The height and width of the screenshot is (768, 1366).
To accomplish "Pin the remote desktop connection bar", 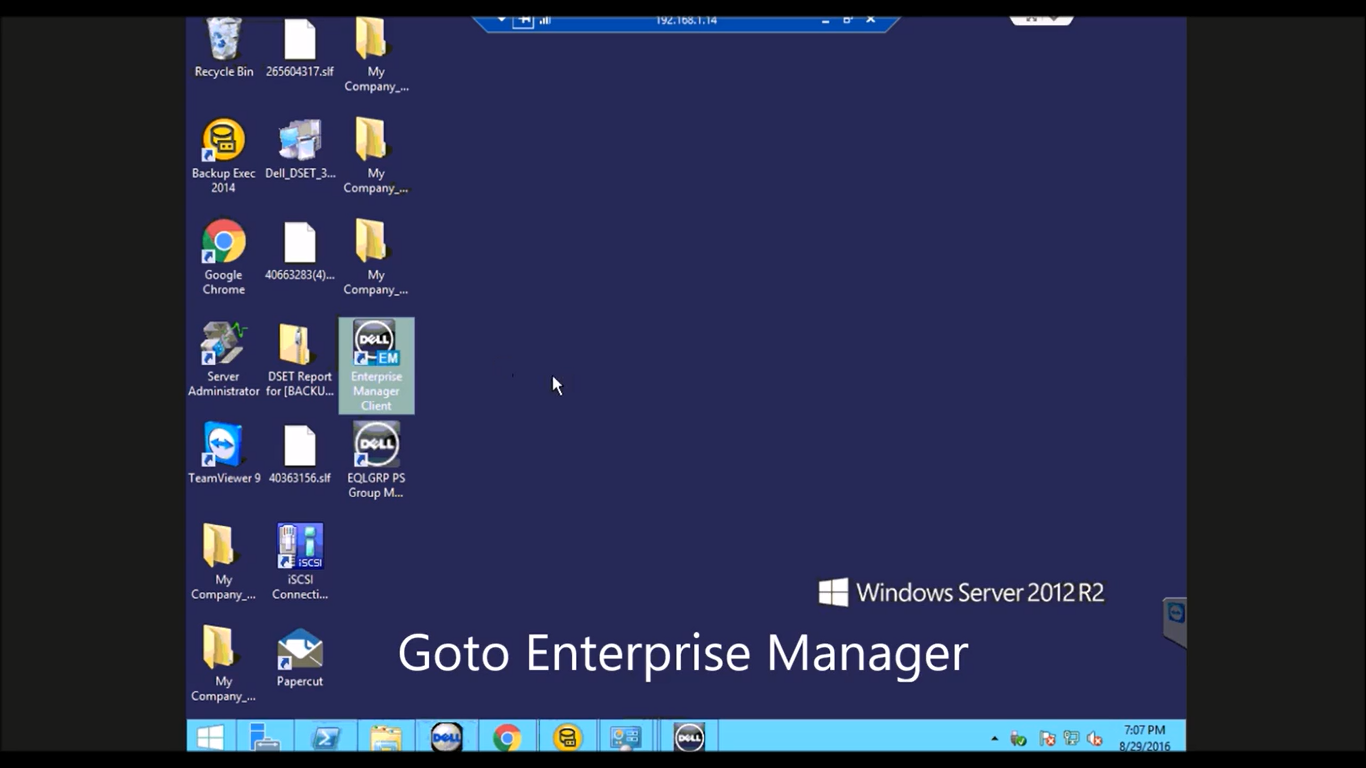I will pos(522,19).
